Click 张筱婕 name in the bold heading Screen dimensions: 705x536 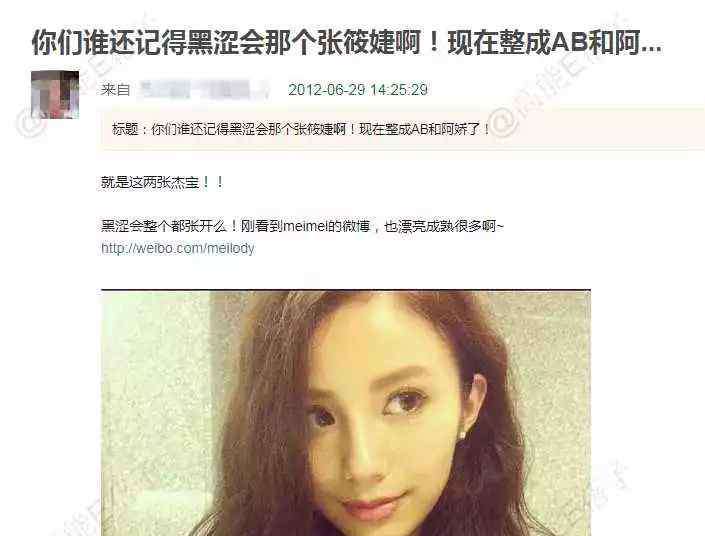356,42
